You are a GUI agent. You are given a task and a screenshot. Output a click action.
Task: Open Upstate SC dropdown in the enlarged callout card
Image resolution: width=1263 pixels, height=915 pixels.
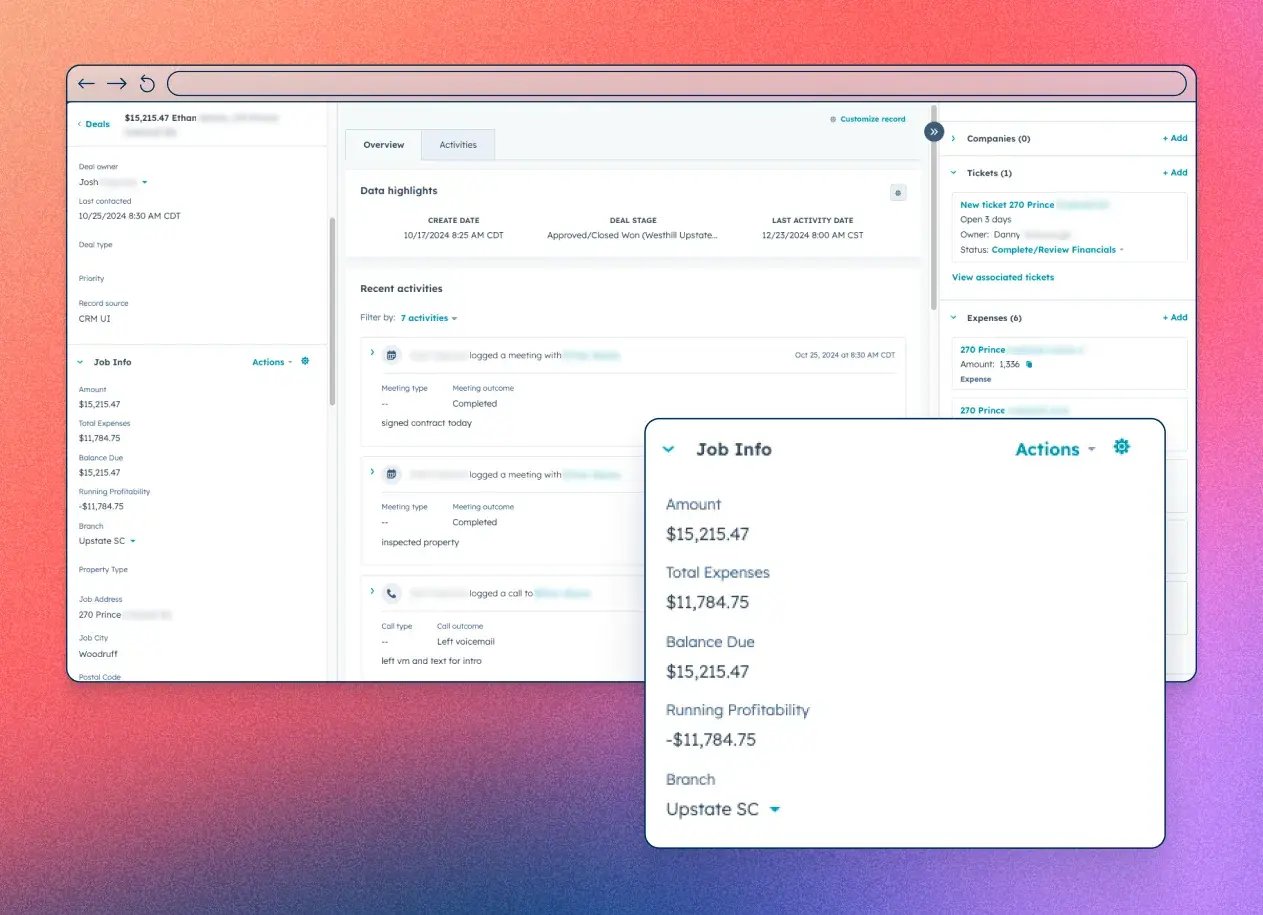pos(723,809)
